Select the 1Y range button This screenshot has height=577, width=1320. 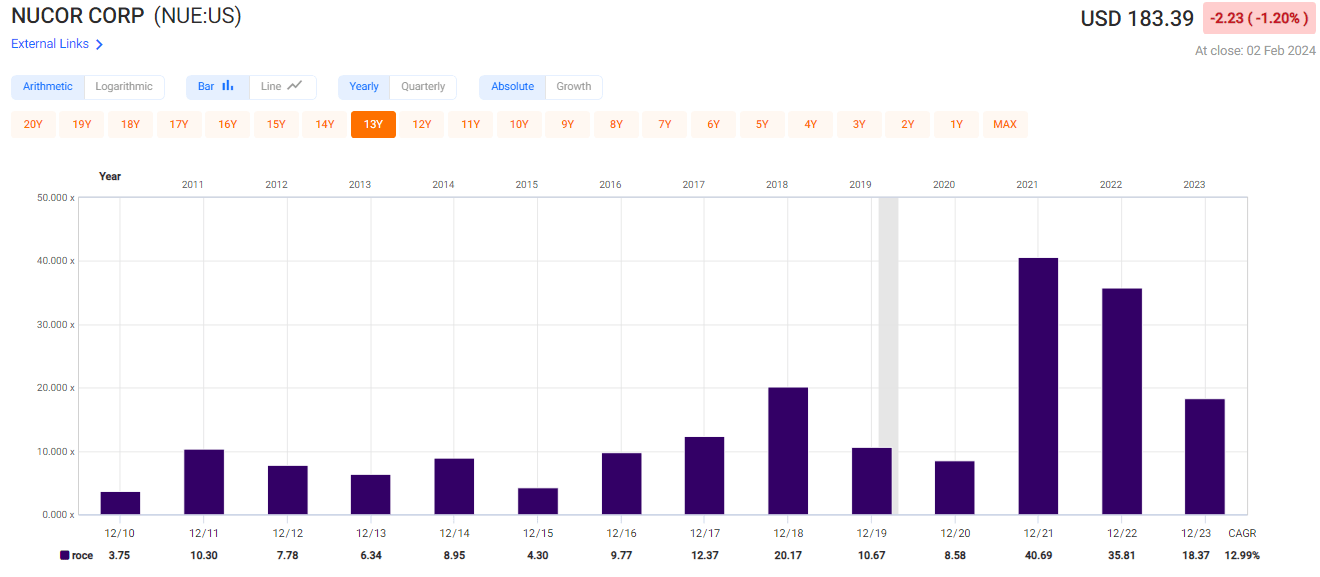tap(956, 124)
